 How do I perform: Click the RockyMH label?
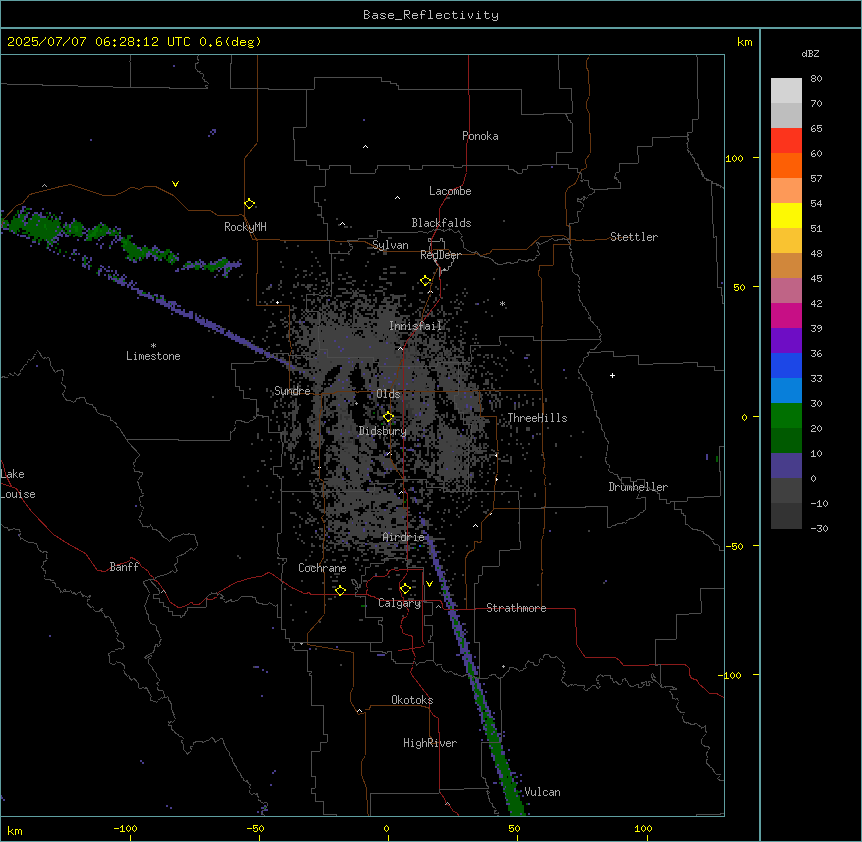tap(245, 227)
